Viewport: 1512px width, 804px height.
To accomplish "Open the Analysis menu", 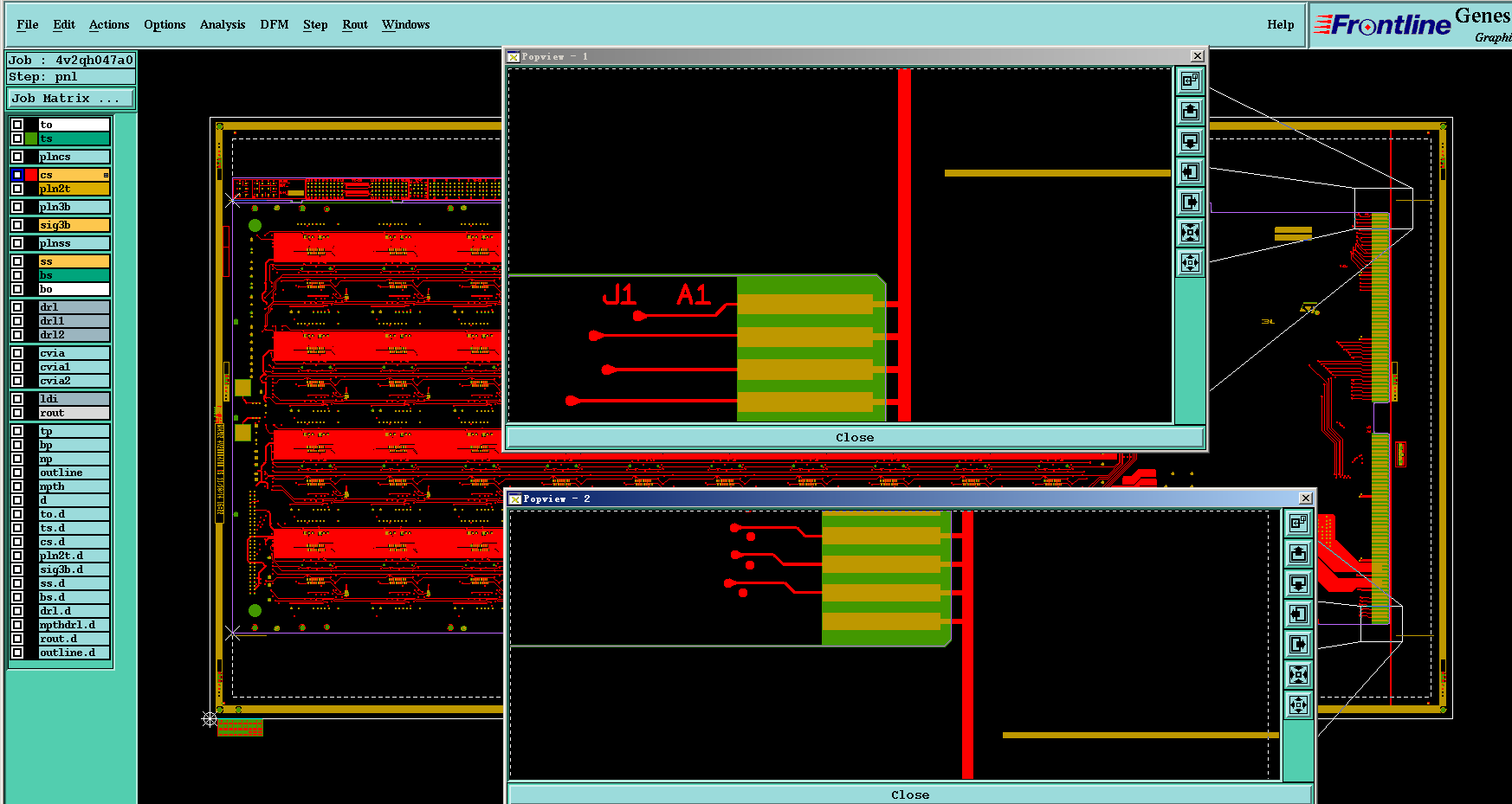I will (223, 25).
